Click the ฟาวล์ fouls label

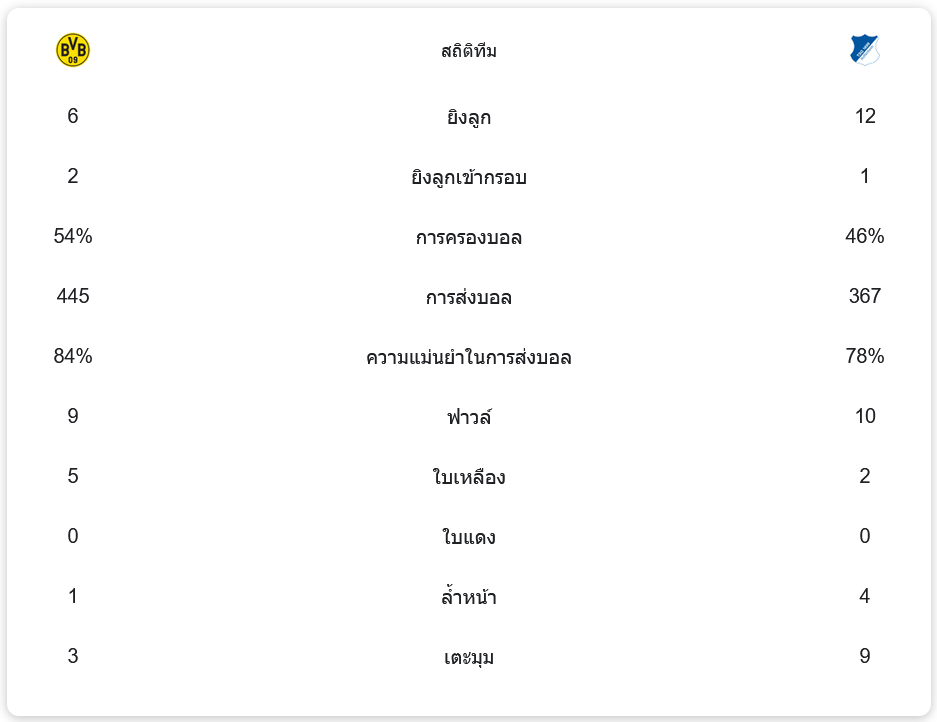pos(468,417)
